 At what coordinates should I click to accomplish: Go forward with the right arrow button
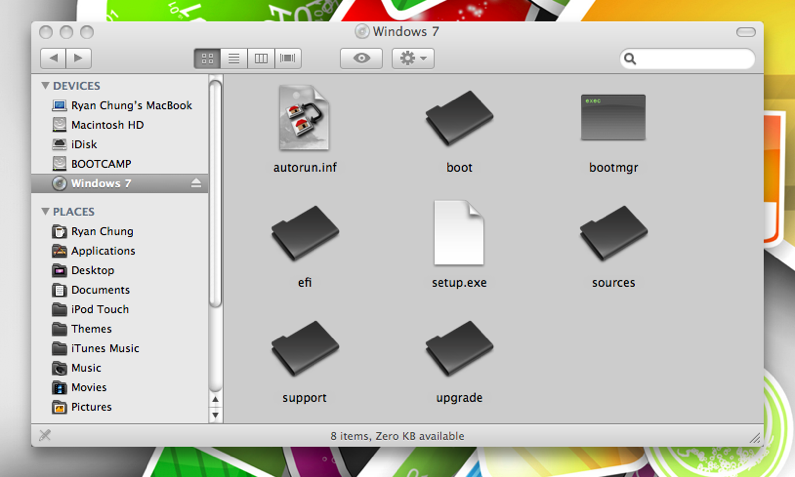pyautogui.click(x=79, y=58)
